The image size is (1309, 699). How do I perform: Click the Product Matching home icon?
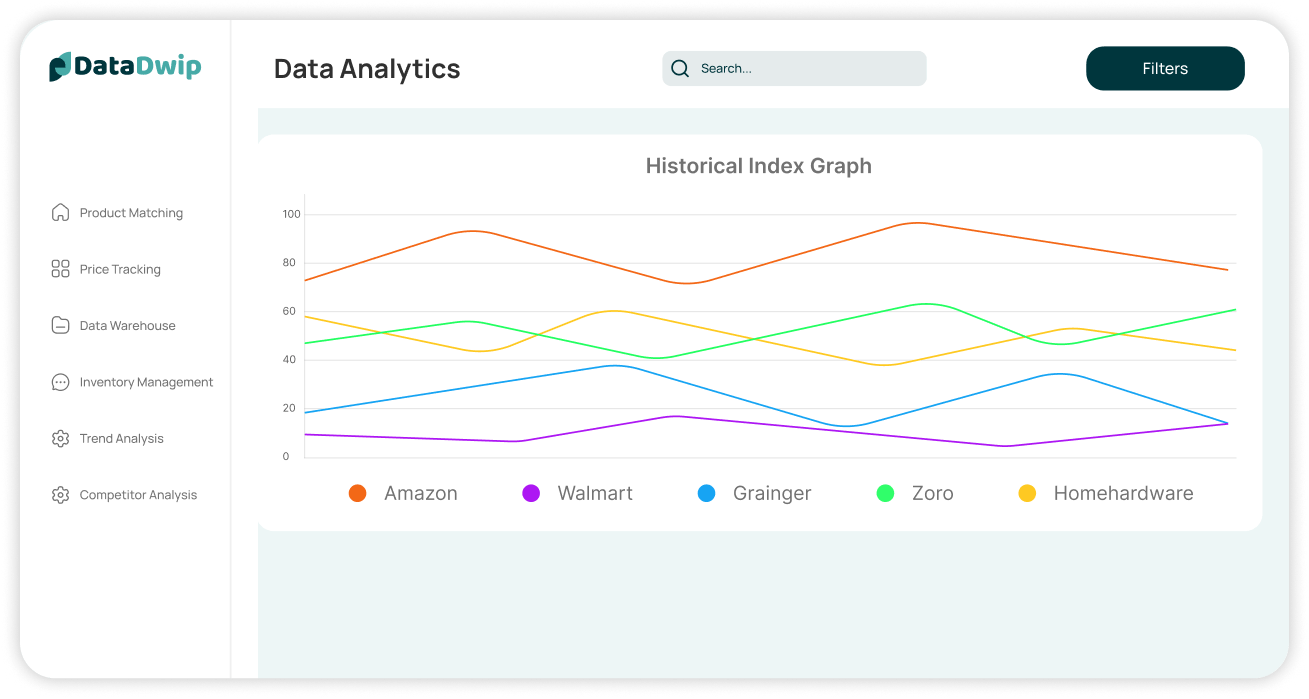60,213
